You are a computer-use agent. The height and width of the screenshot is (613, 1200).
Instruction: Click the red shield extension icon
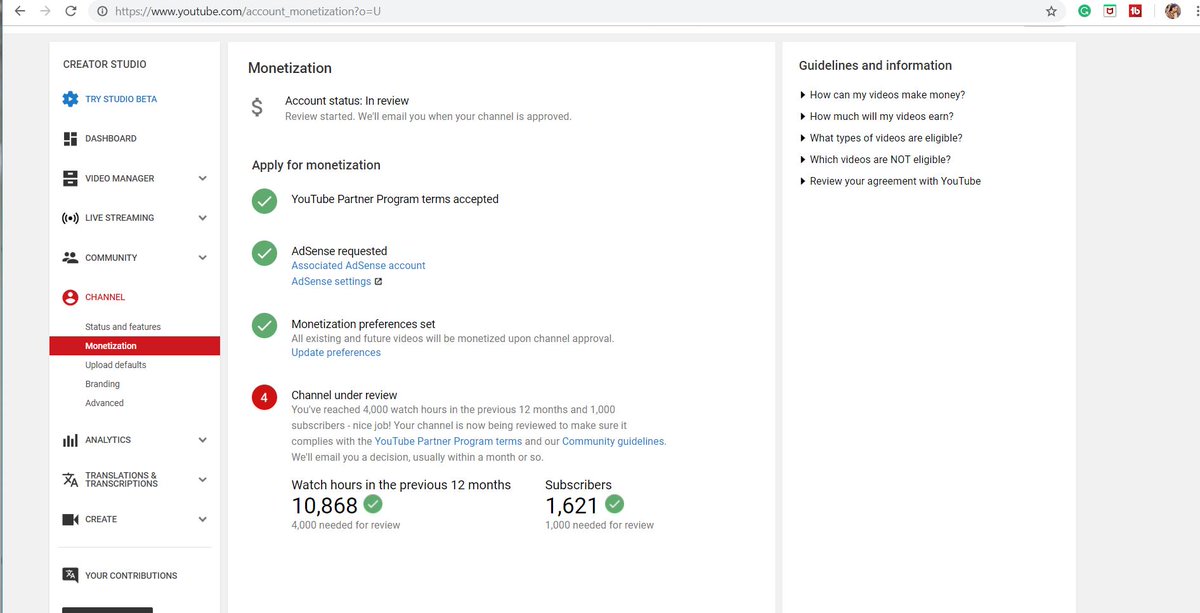[1109, 11]
